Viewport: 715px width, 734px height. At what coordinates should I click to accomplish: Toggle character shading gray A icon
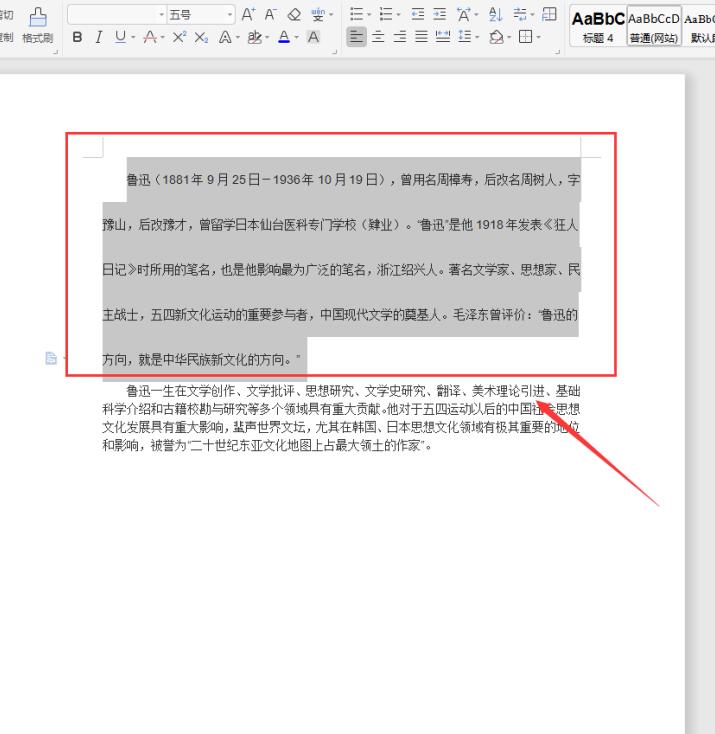point(313,37)
